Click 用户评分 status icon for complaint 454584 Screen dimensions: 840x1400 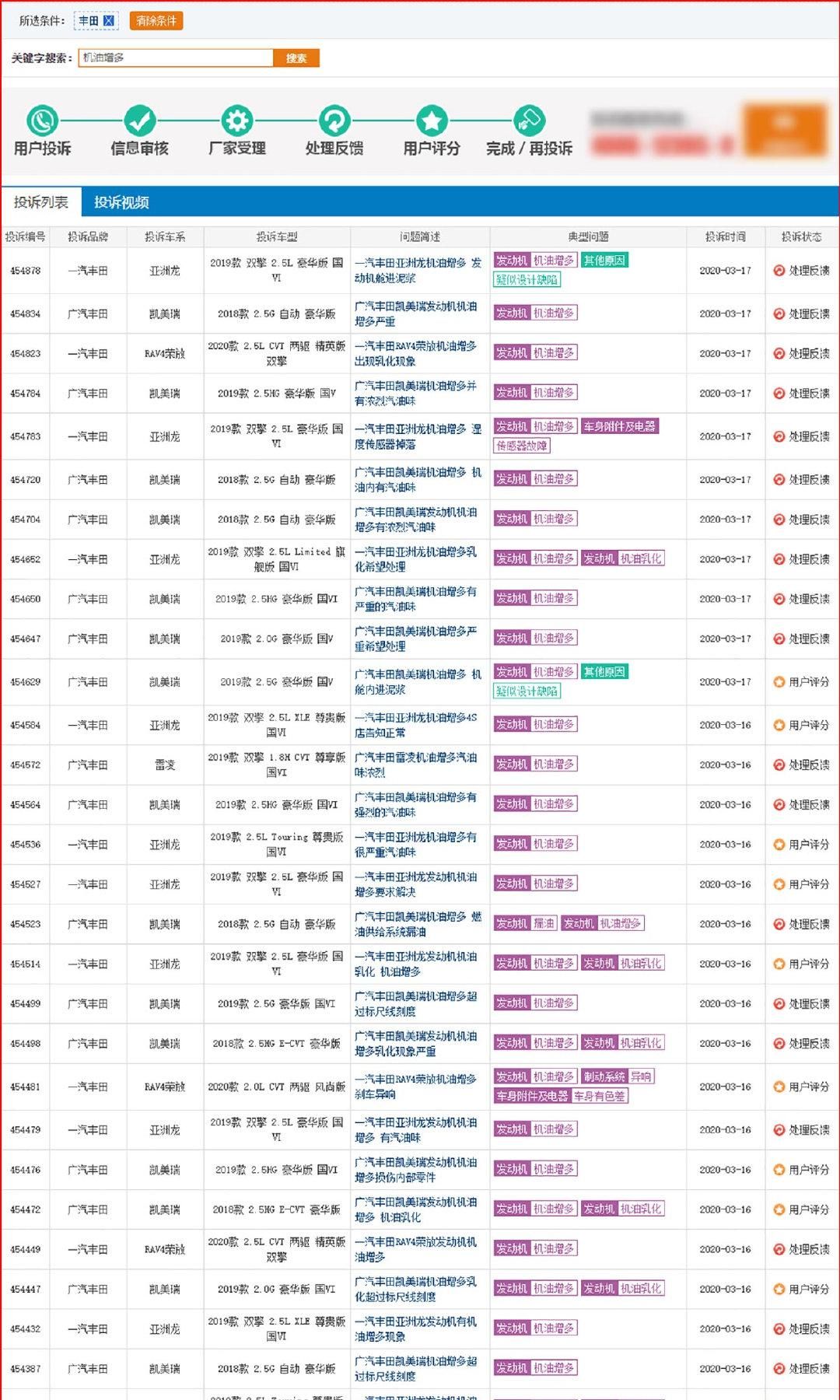coord(779,725)
